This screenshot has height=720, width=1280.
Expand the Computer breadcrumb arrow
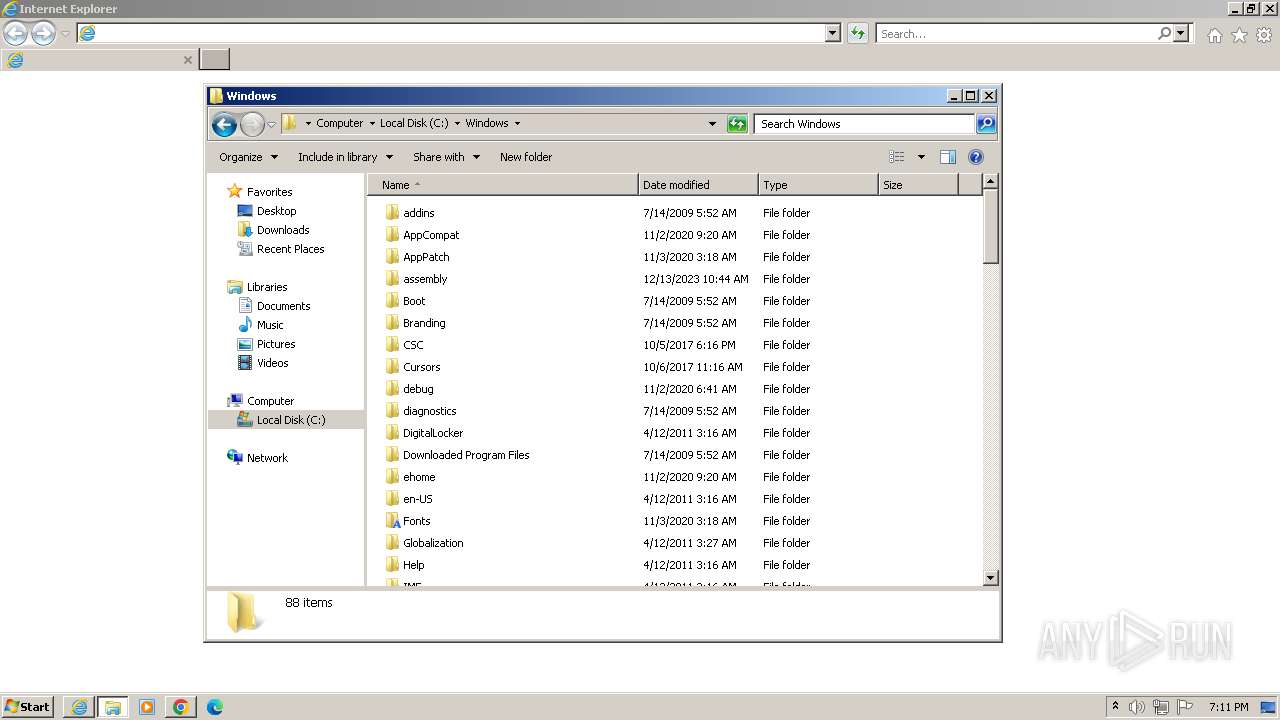pos(372,124)
